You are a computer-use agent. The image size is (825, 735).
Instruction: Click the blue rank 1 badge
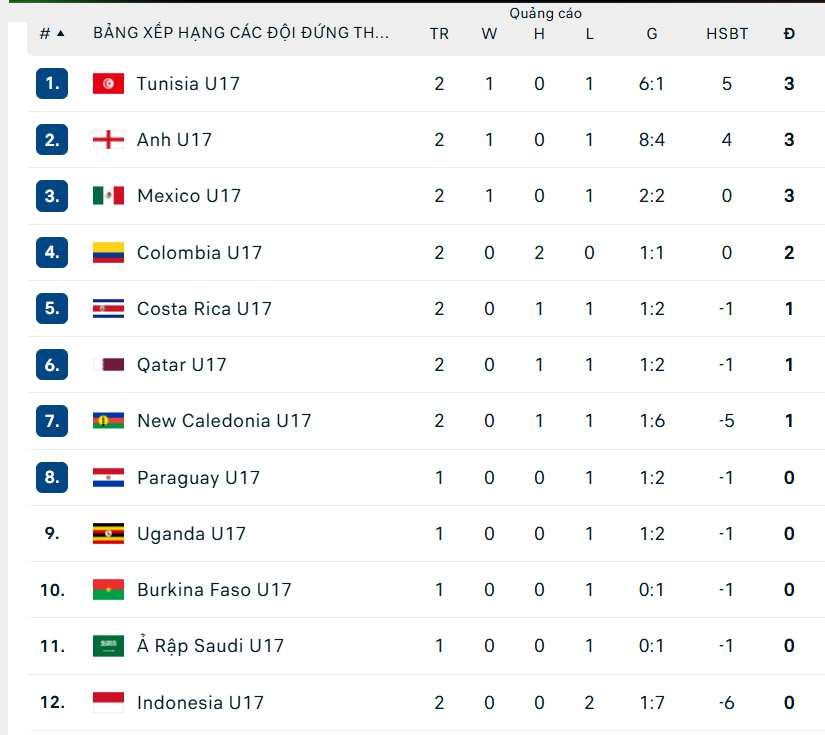click(52, 84)
